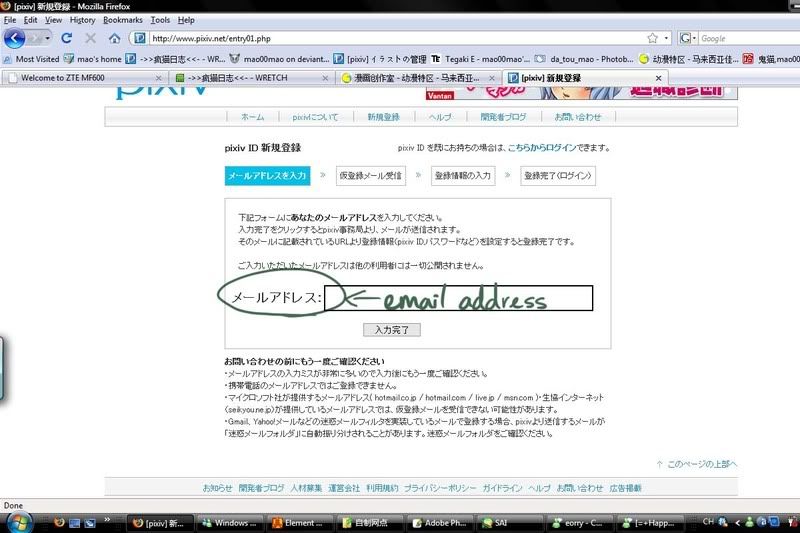Click into the Google search box
Image resolution: width=800 pixels, height=533 pixels.
[x=749, y=38]
